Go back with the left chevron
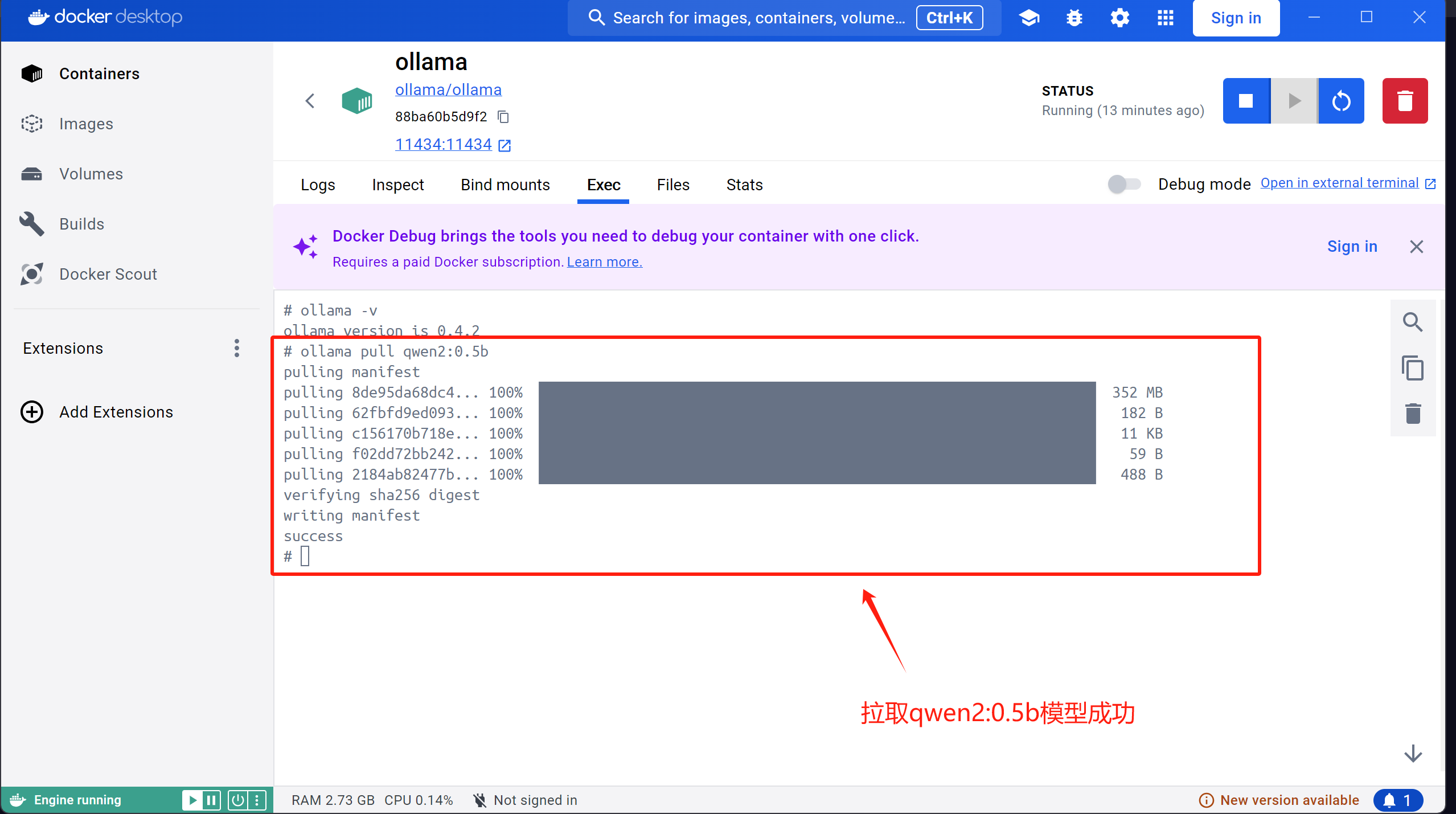The image size is (1456, 814). coord(310,101)
